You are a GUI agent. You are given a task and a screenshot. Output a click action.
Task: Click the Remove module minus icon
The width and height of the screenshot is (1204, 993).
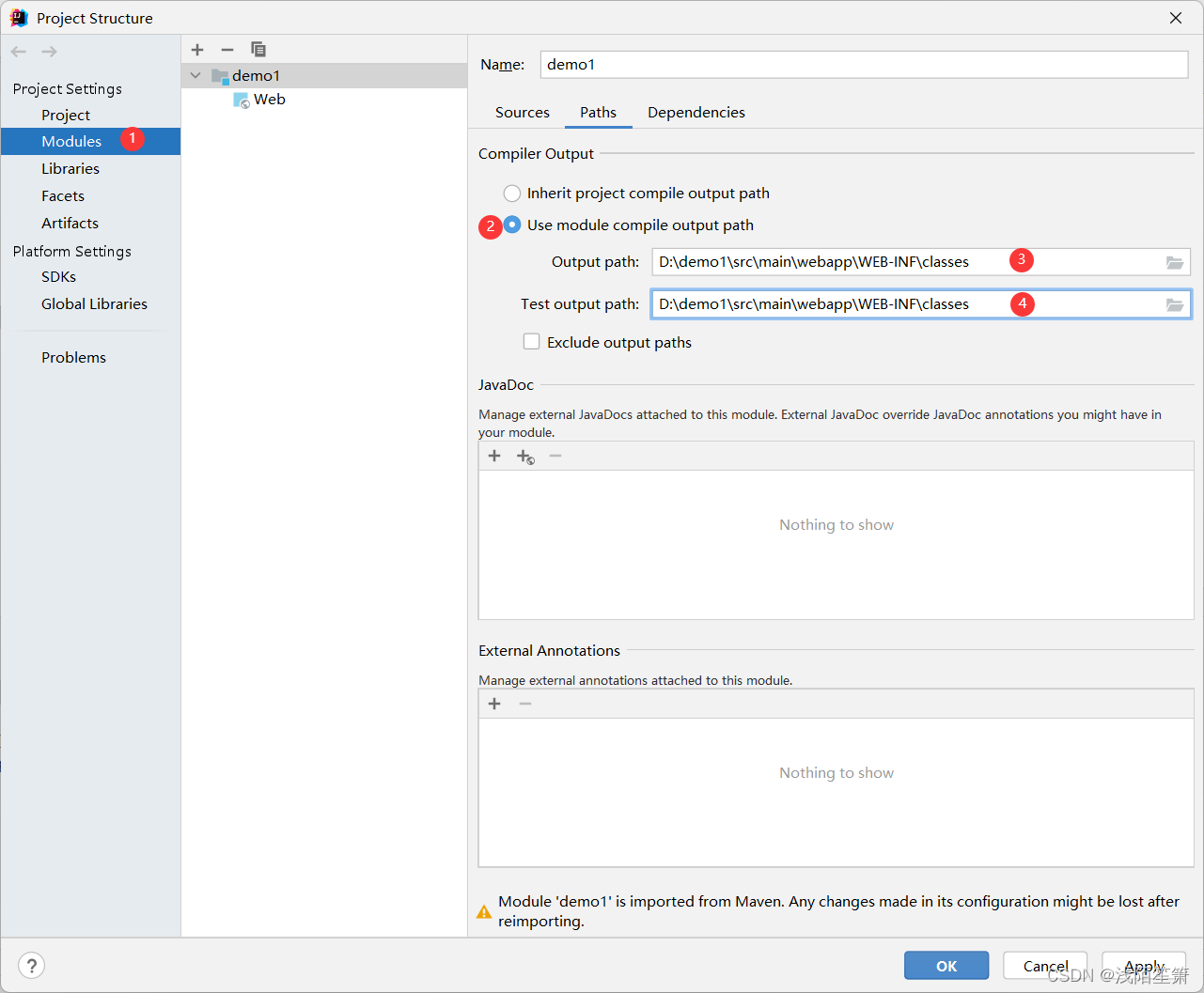pyautogui.click(x=227, y=50)
